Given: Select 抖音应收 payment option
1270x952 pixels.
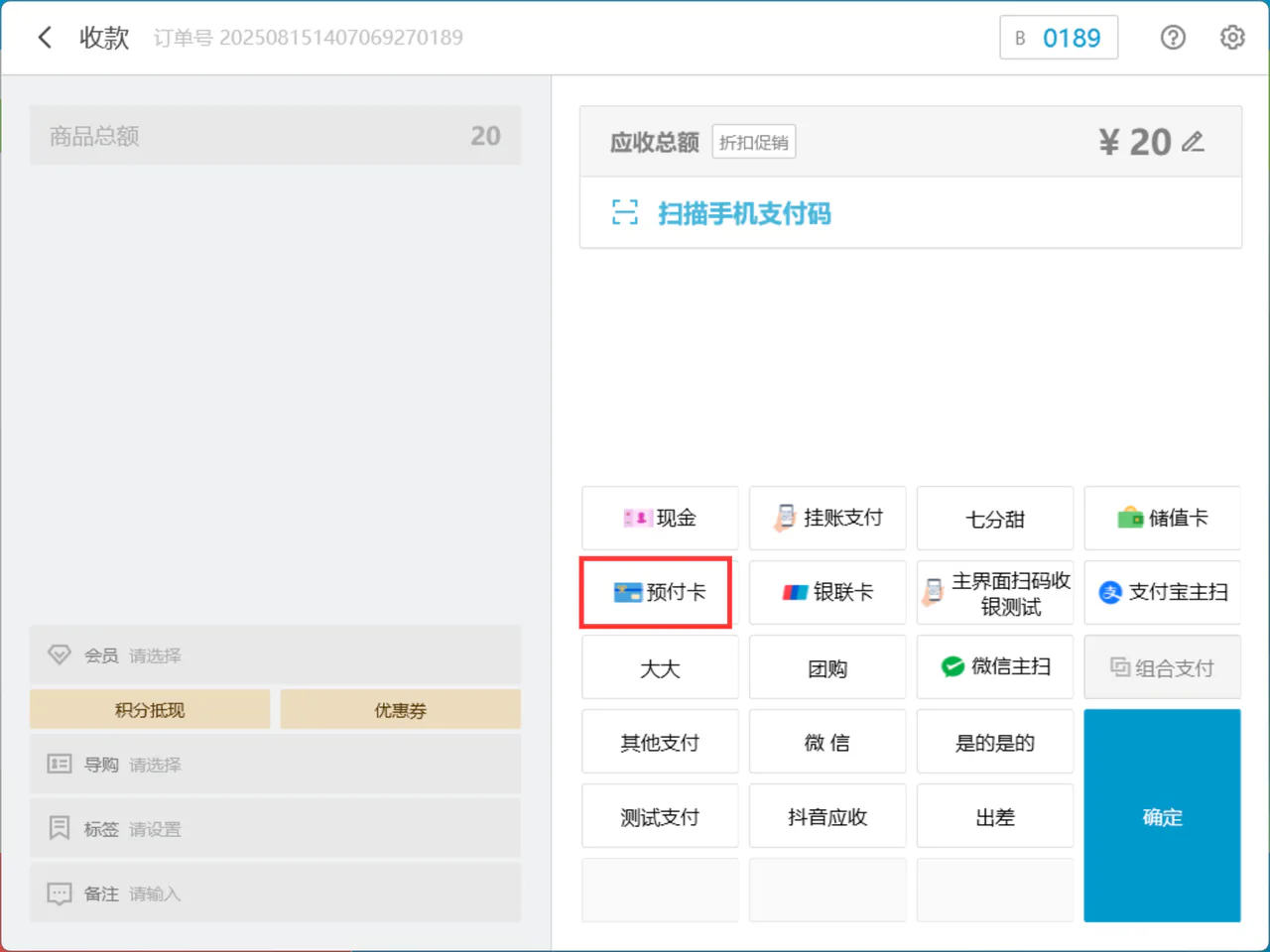Looking at the screenshot, I should (x=827, y=816).
